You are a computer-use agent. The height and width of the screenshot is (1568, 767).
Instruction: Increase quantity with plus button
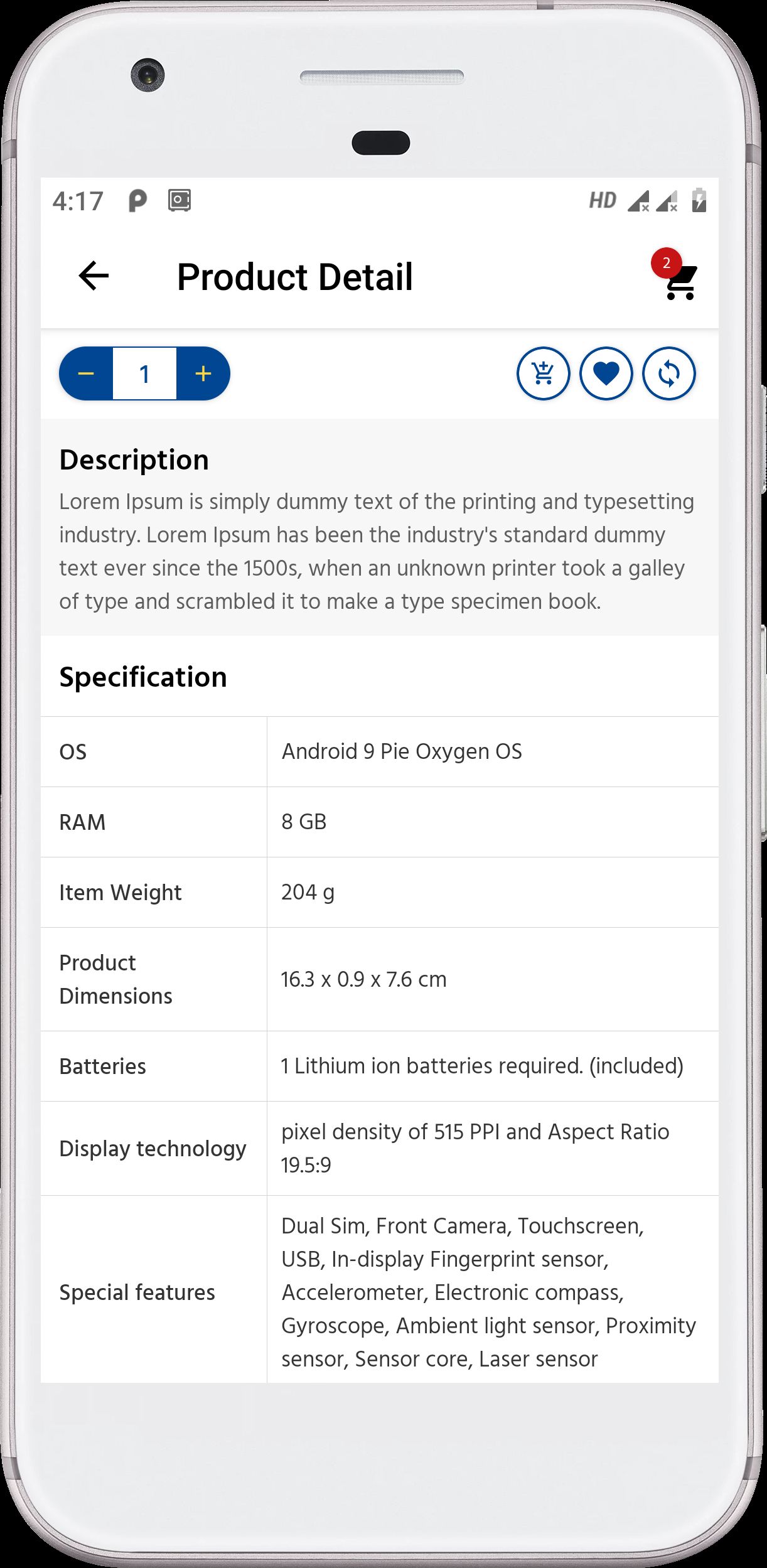(203, 374)
